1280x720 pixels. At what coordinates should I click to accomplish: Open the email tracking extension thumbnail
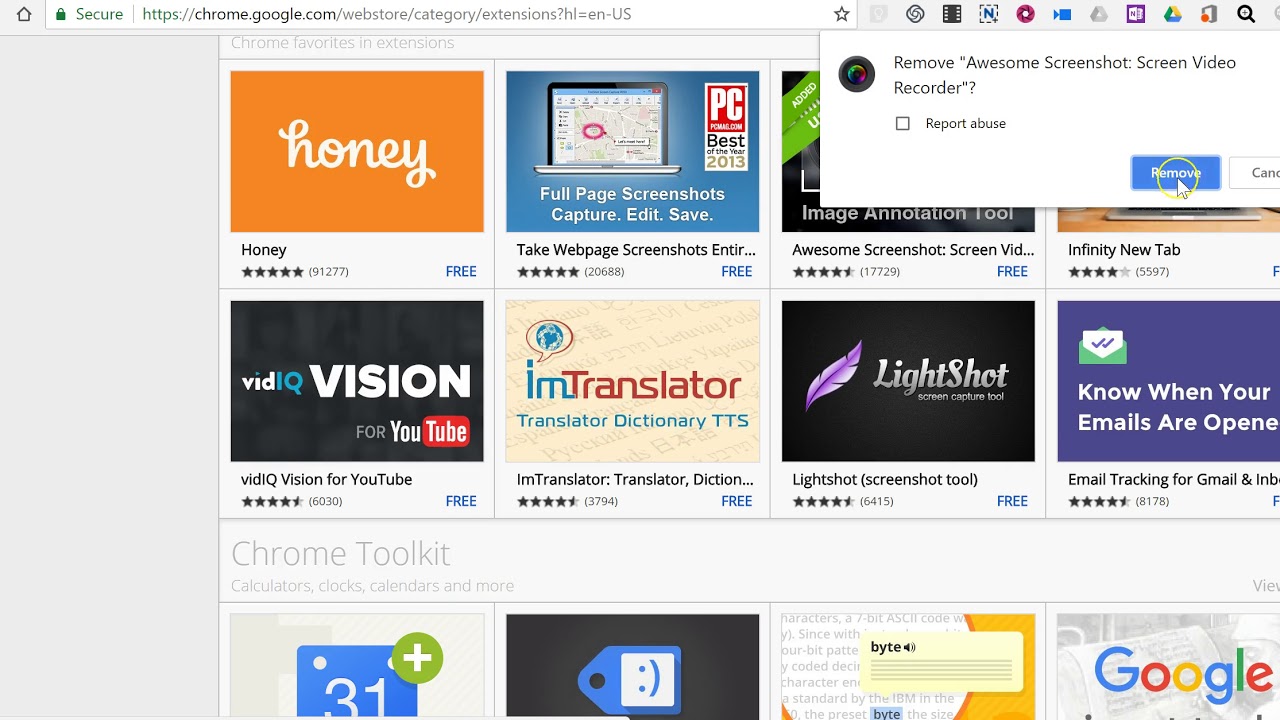pyautogui.click(x=1169, y=381)
